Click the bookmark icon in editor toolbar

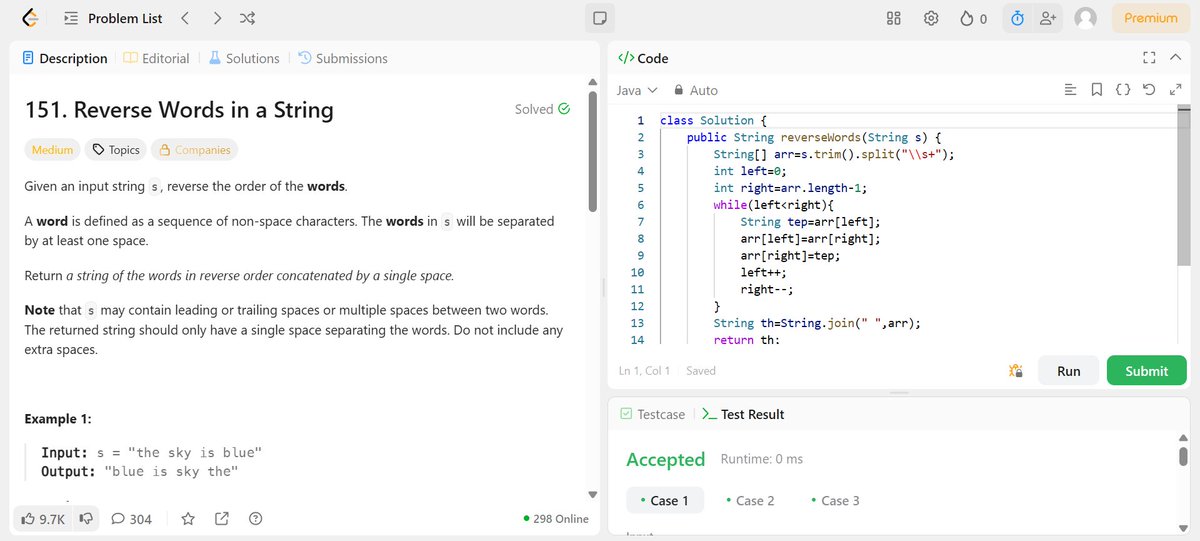tap(1096, 90)
